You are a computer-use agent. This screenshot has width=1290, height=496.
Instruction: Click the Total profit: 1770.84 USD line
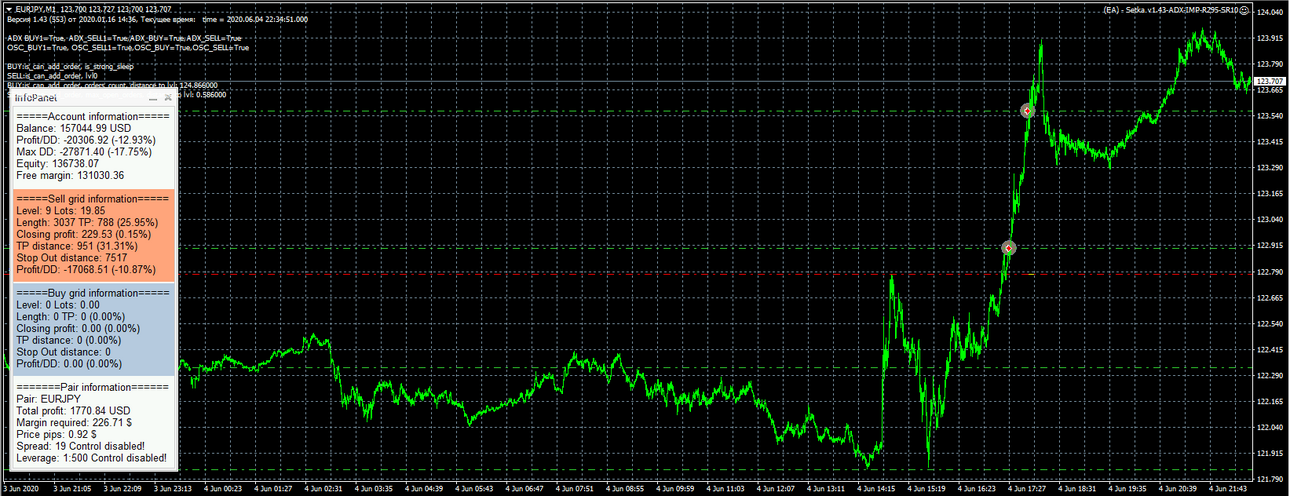click(74, 411)
